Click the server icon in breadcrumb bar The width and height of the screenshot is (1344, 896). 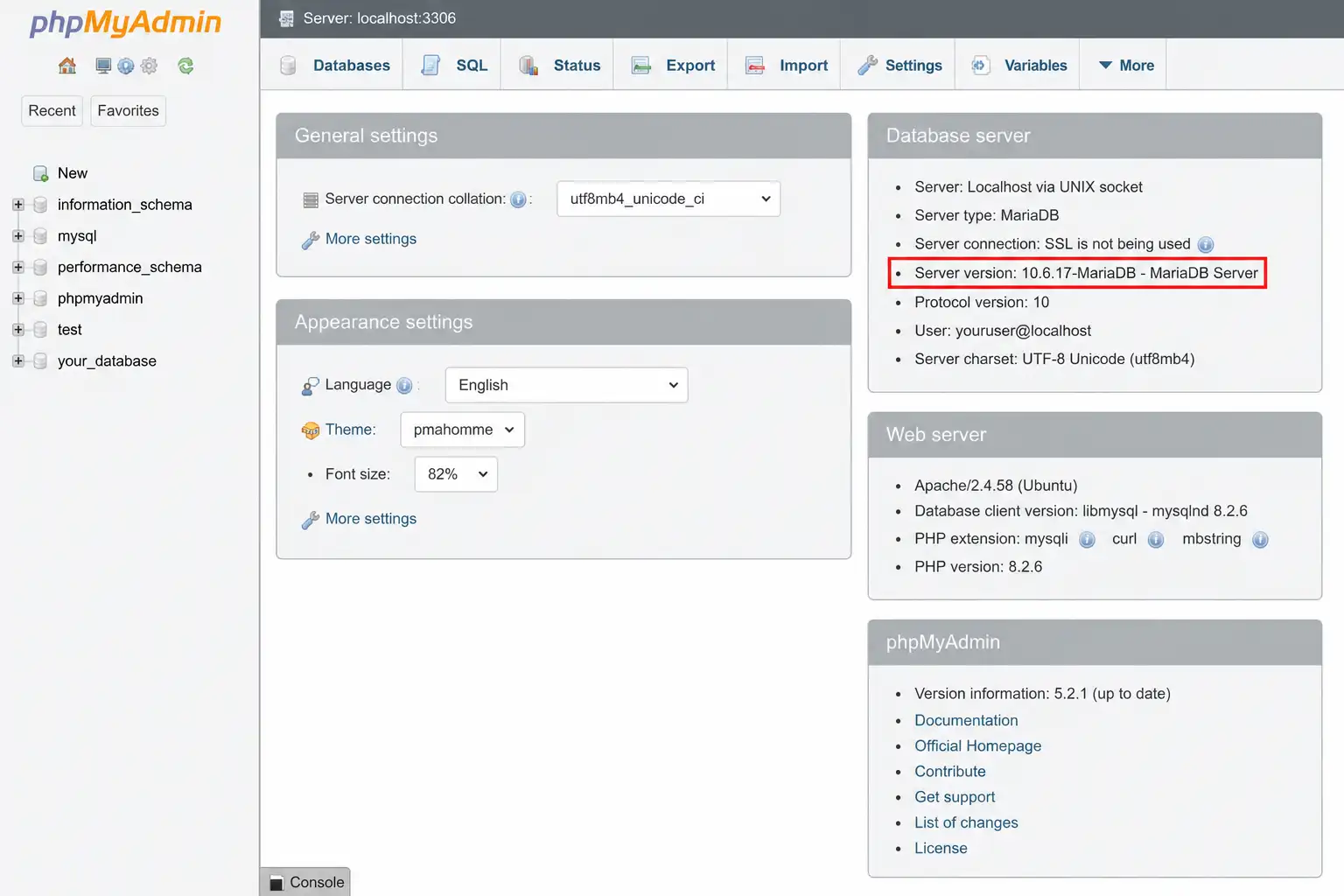[x=286, y=18]
